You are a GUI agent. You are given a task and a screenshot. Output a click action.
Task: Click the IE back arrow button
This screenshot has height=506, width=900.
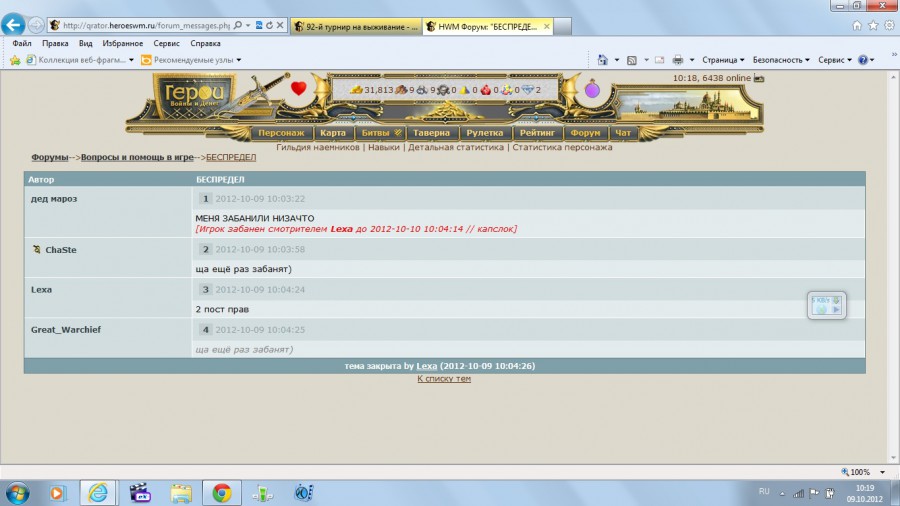(x=14, y=25)
